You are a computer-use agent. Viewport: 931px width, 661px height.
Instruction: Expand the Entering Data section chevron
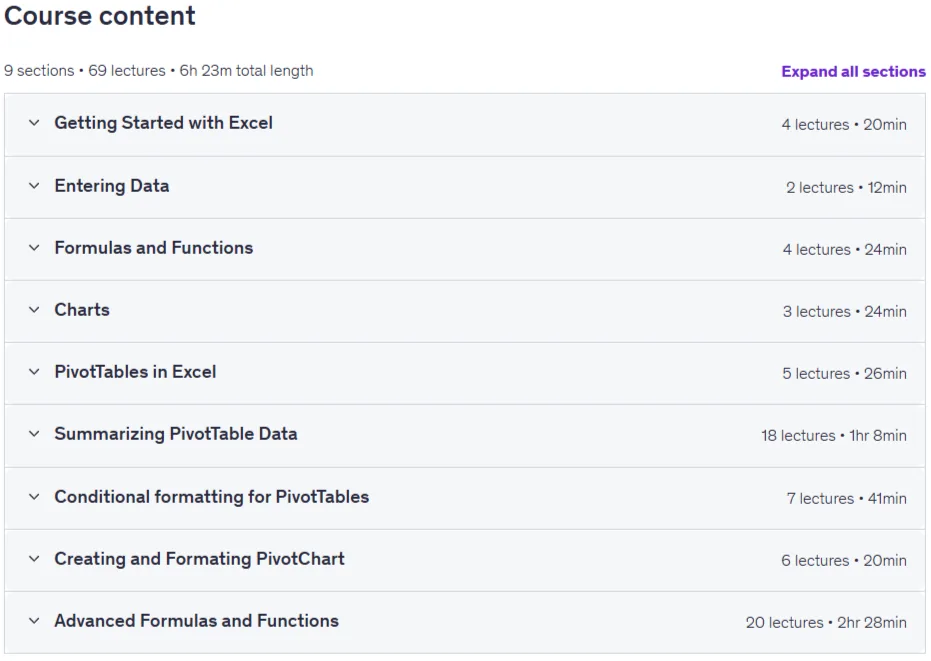tap(34, 186)
